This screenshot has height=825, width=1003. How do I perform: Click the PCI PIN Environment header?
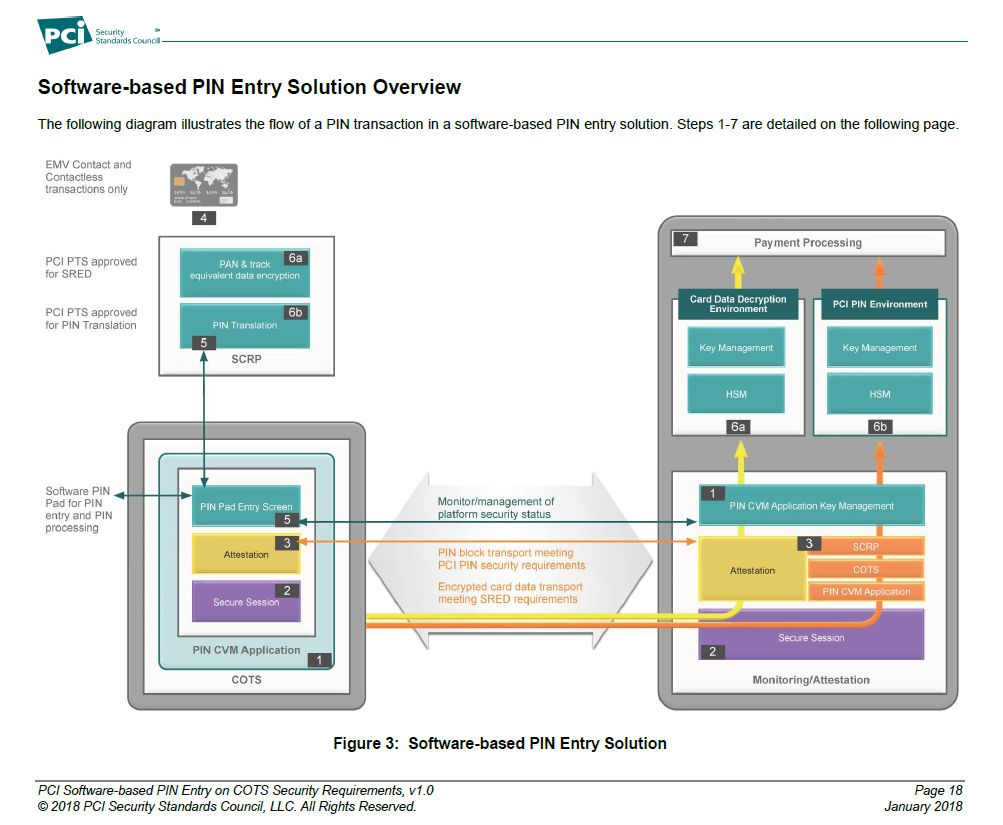(880, 304)
